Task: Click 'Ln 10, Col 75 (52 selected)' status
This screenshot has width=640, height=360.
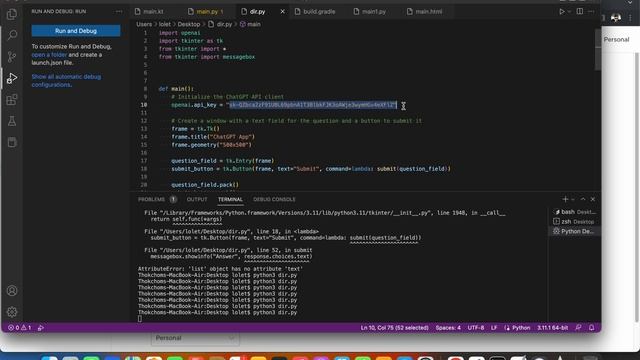Action: [x=394, y=327]
